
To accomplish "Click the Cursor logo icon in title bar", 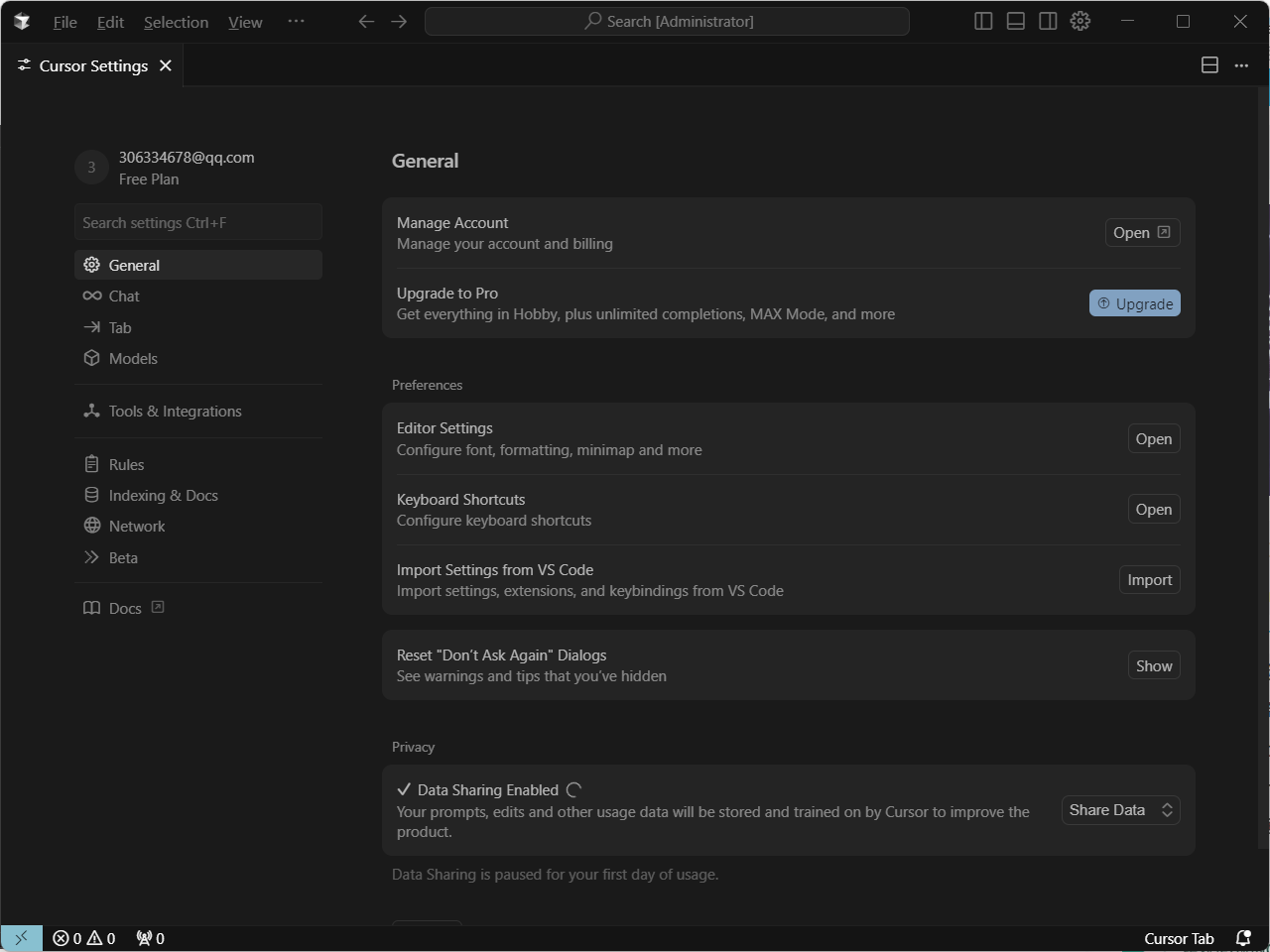I will tap(22, 21).
